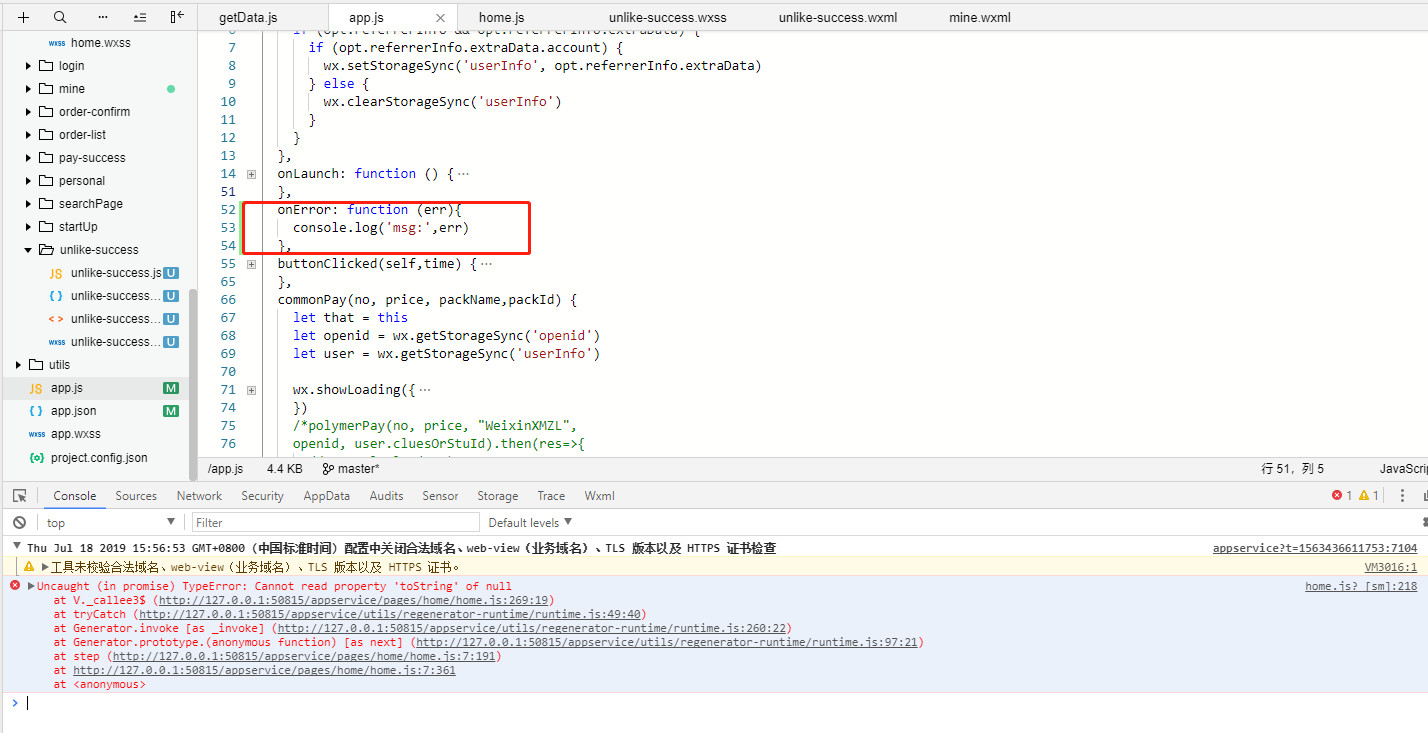
Task: Switch to getData.js tab
Action: click(x=248, y=17)
